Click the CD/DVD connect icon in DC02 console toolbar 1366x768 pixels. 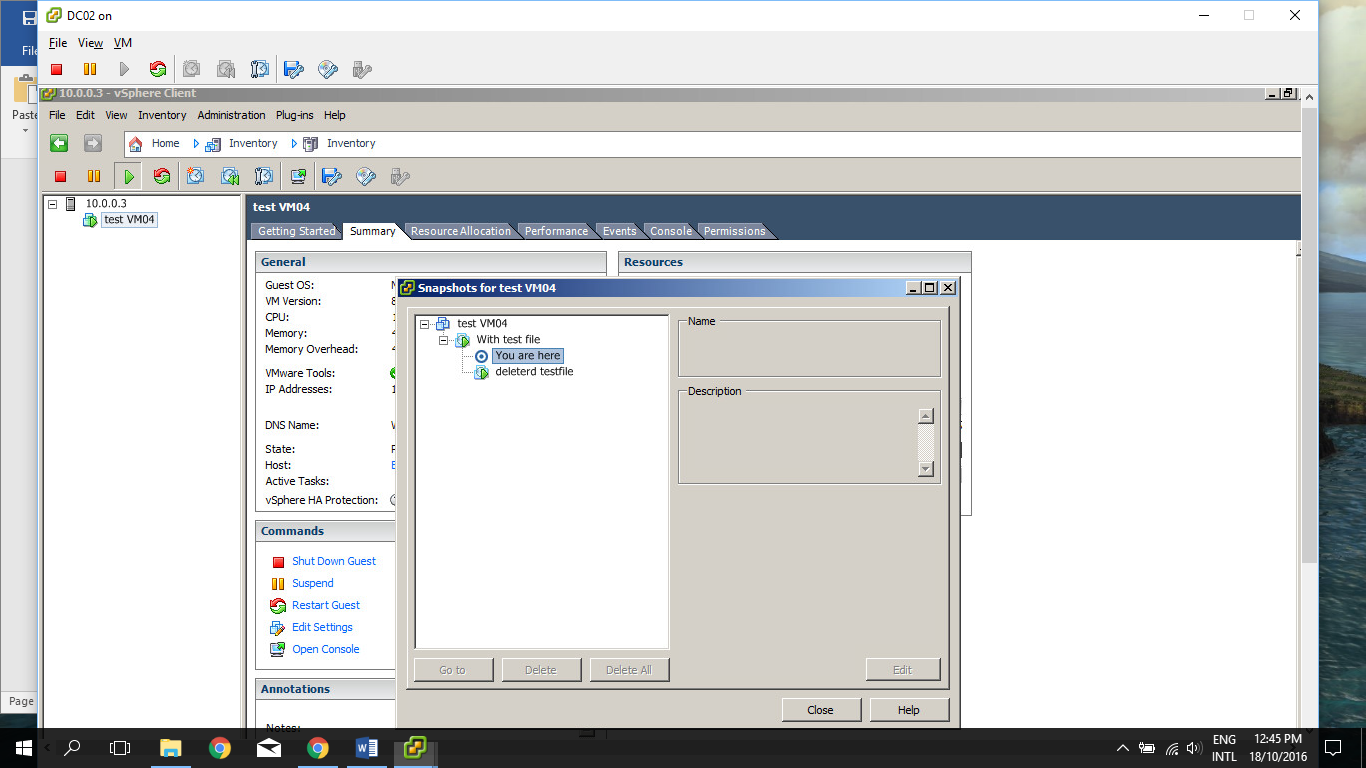coord(328,69)
